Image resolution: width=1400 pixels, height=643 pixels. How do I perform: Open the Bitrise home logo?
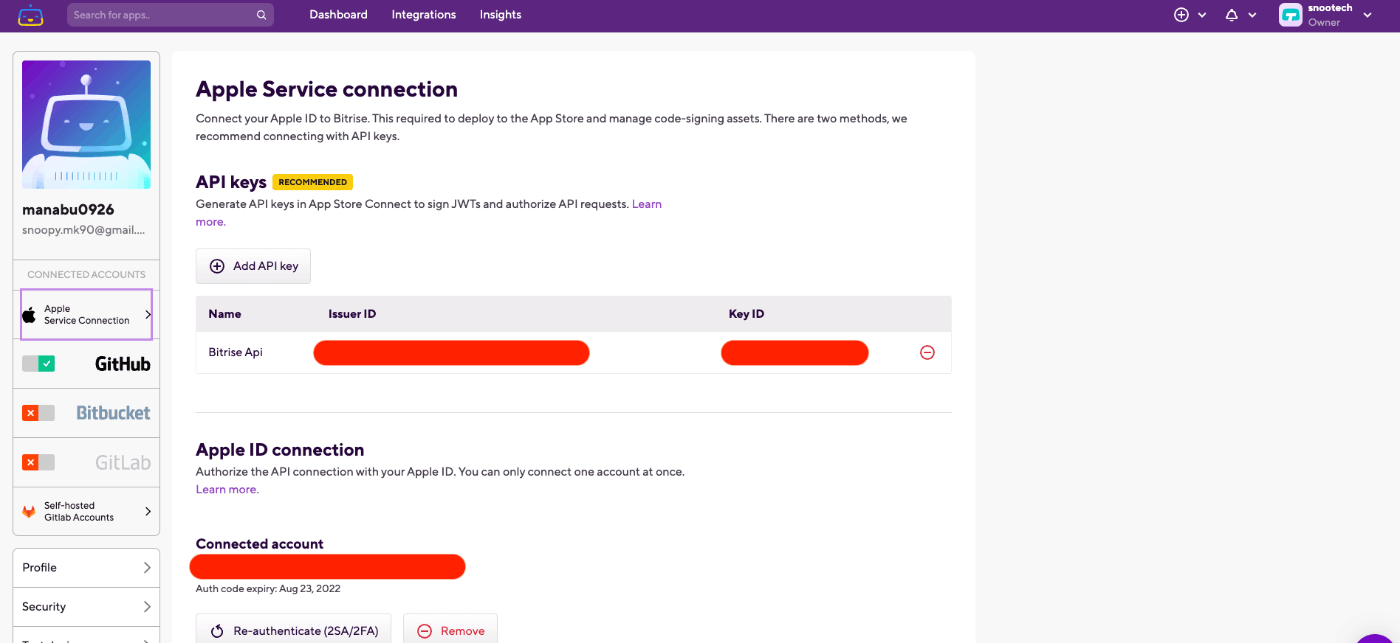tap(30, 15)
